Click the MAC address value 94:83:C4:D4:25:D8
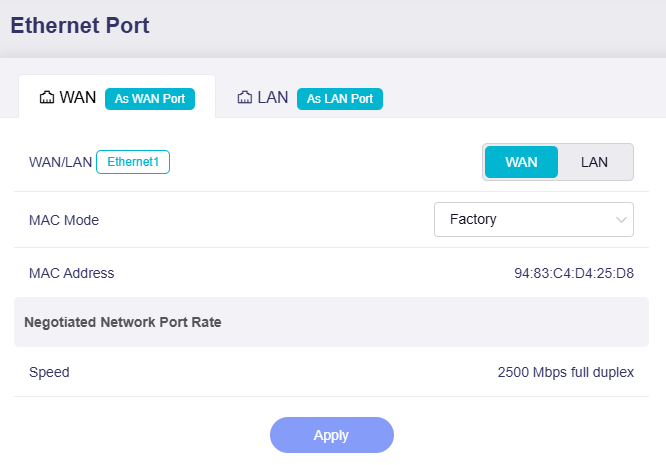666x465 pixels. tap(574, 273)
